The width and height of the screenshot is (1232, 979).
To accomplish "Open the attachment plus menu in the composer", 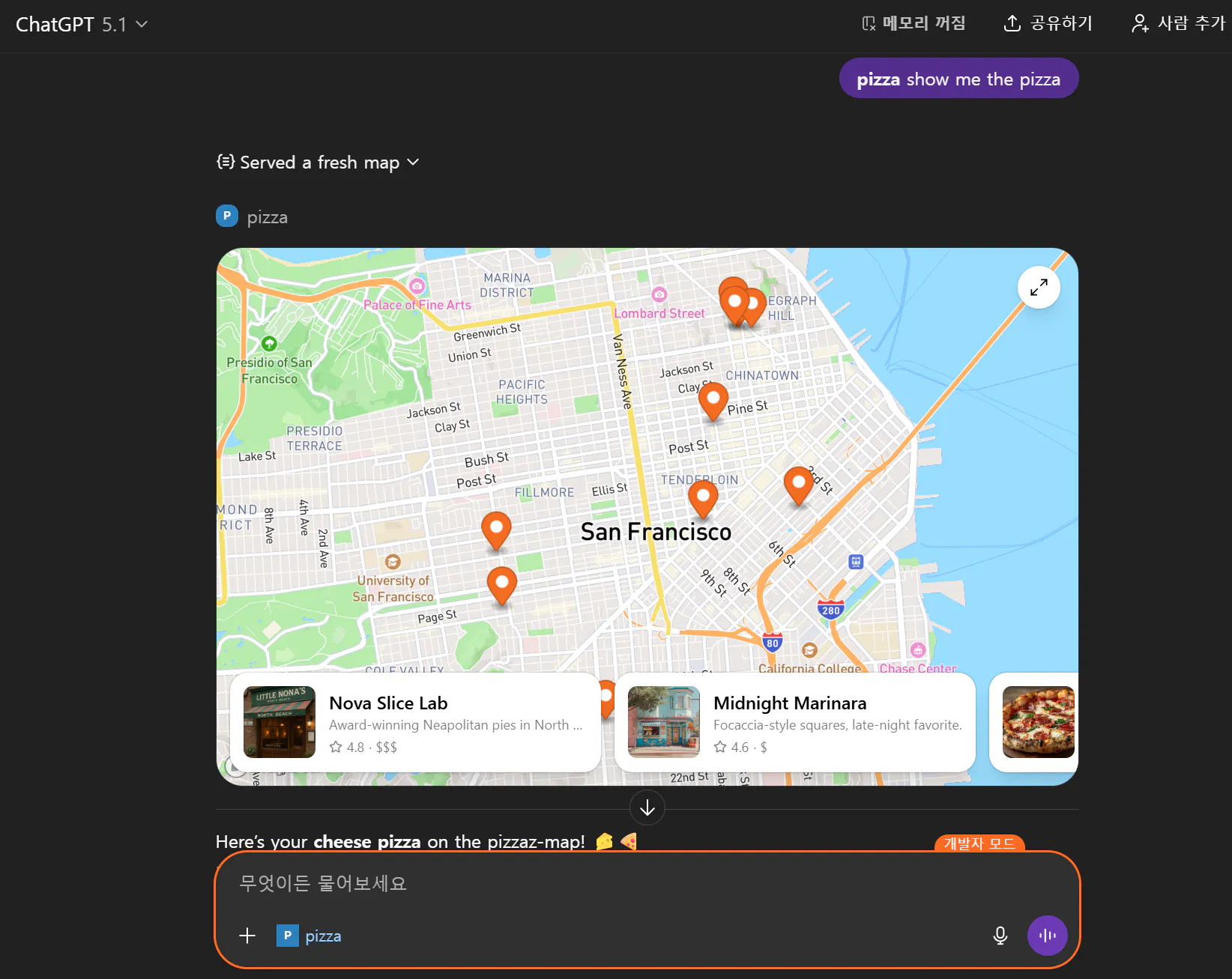I will (x=247, y=936).
